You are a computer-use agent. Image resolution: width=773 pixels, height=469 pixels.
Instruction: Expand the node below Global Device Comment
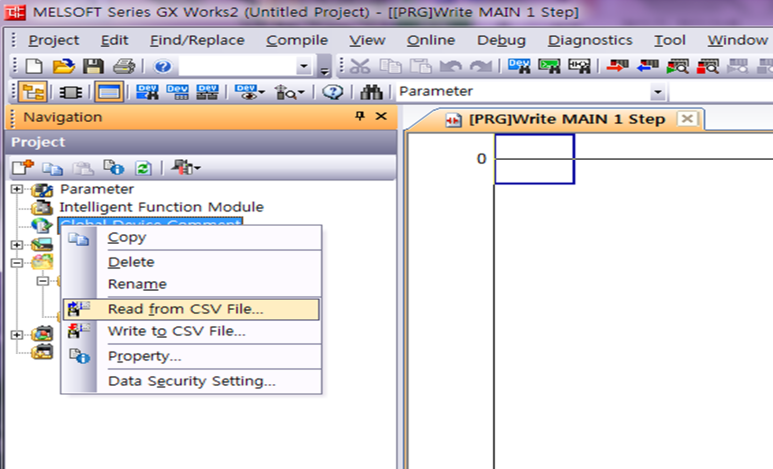click(x=16, y=245)
